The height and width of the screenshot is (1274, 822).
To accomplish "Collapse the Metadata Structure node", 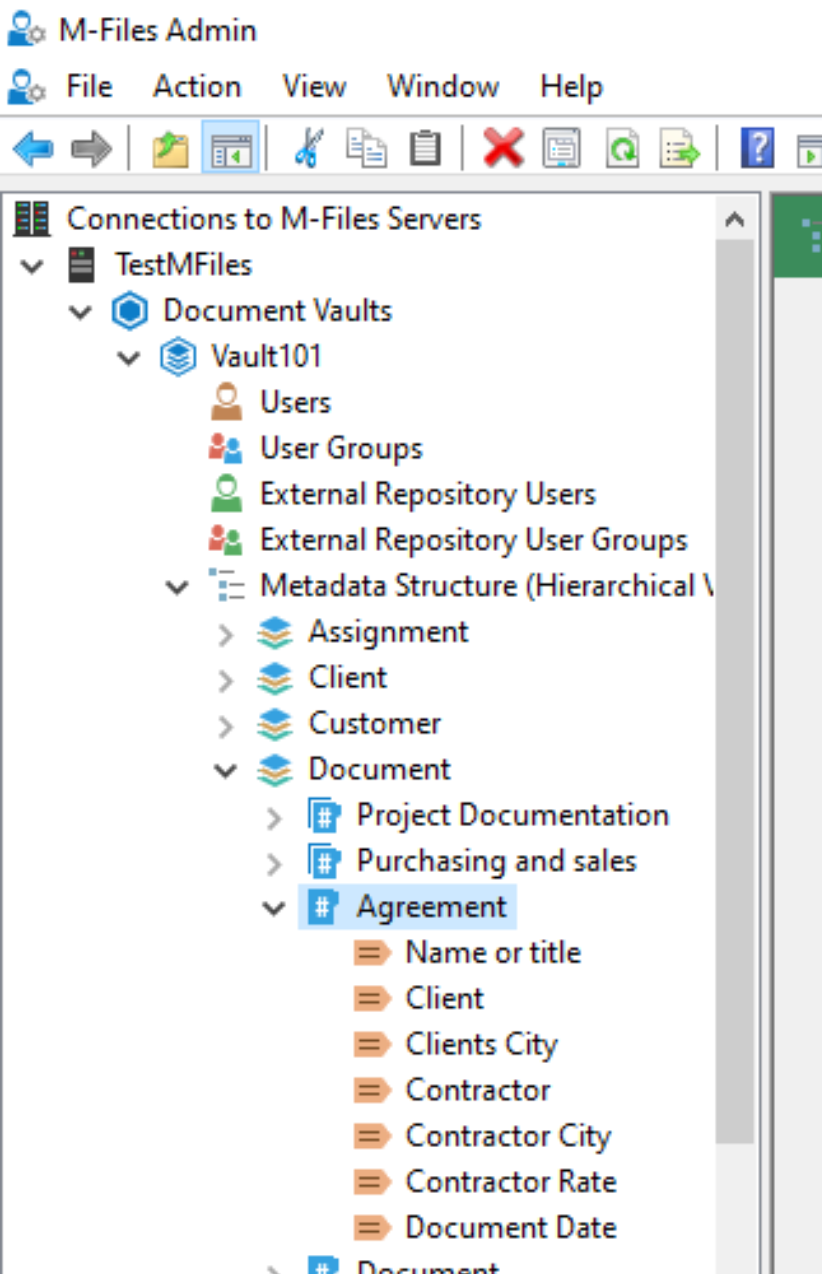I will click(x=177, y=587).
